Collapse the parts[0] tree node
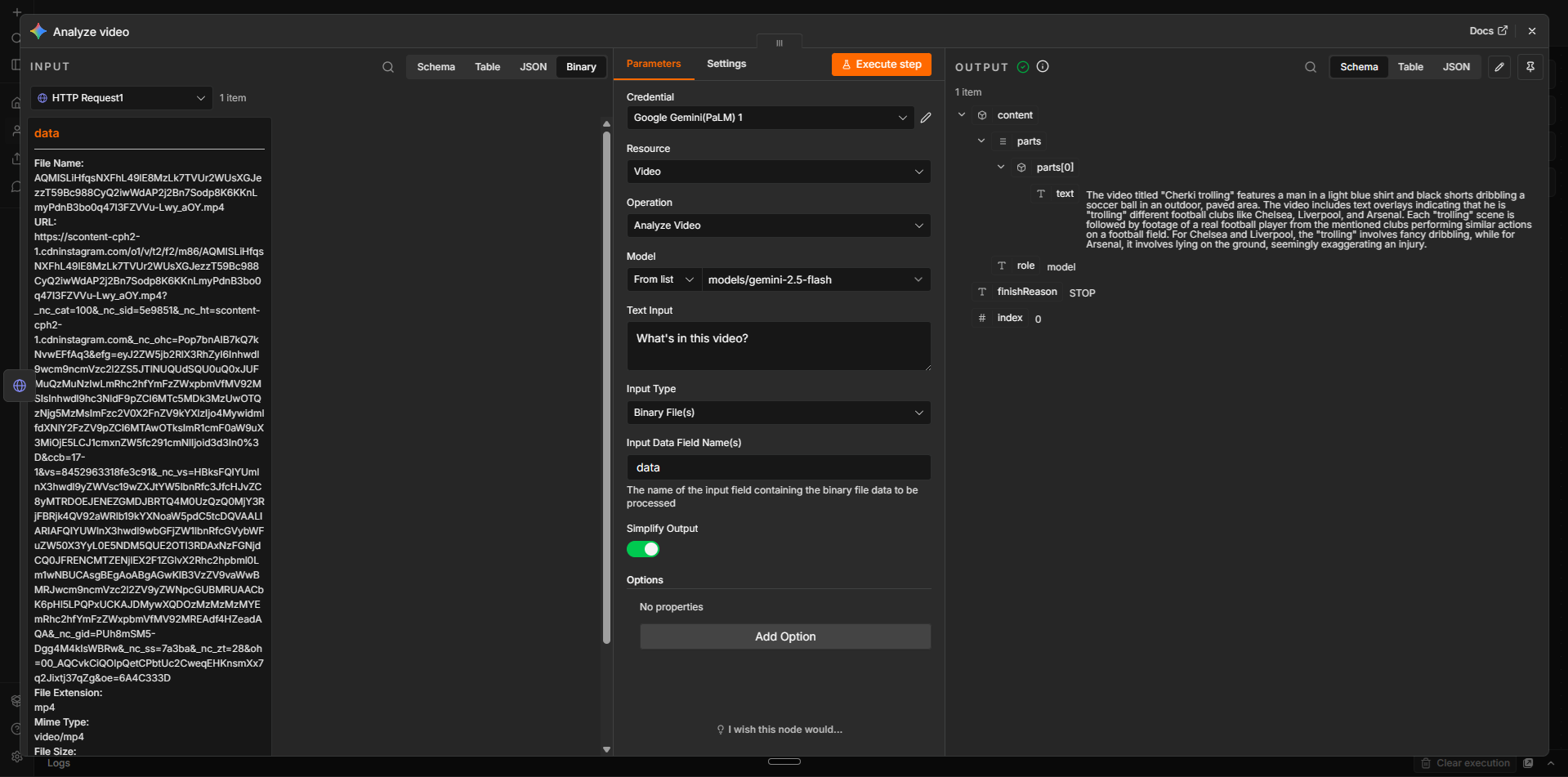The height and width of the screenshot is (777, 1568). [1001, 167]
